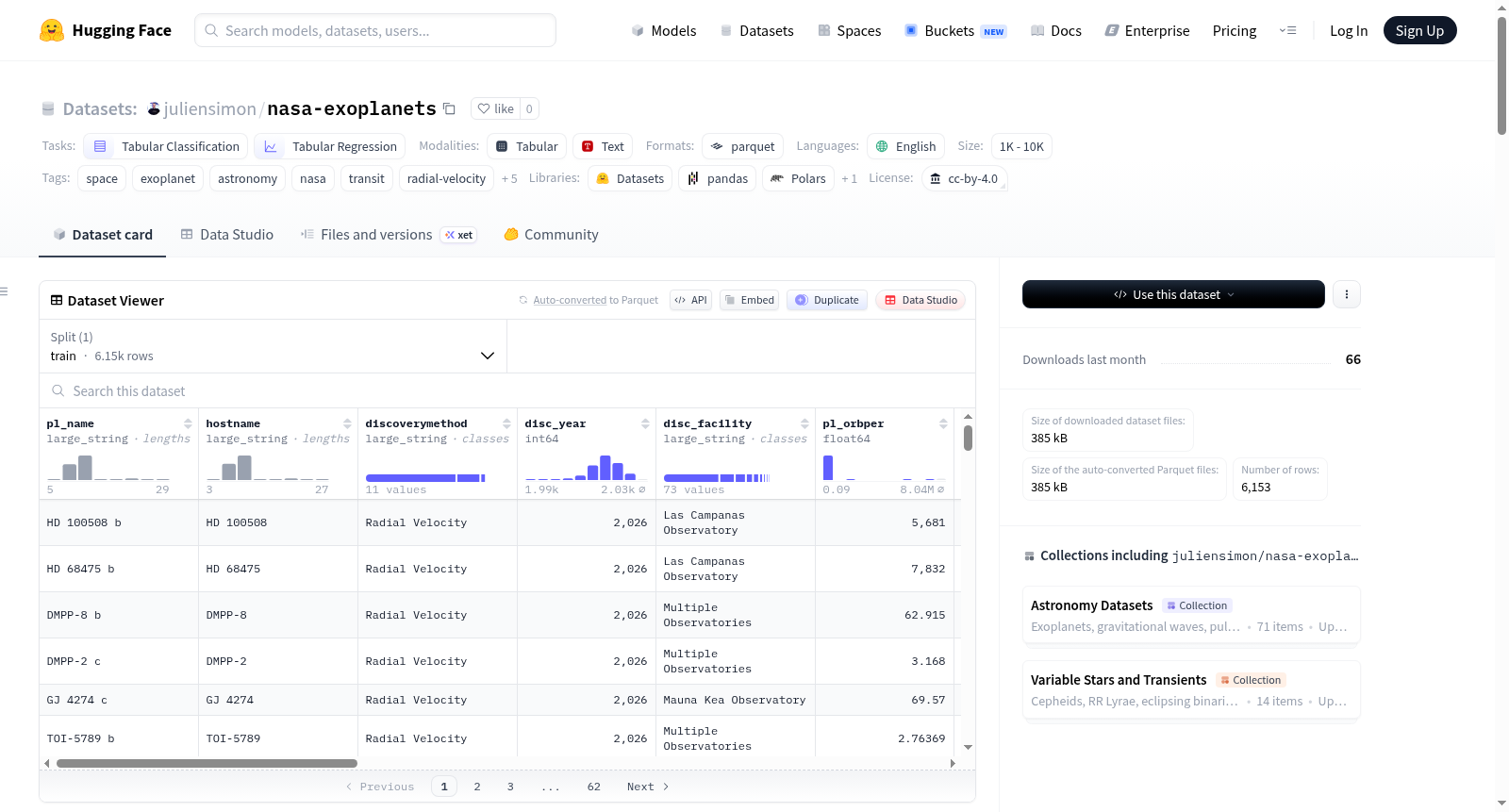Click the Duplicate button
The width and height of the screenshot is (1509, 812).
[x=827, y=300]
